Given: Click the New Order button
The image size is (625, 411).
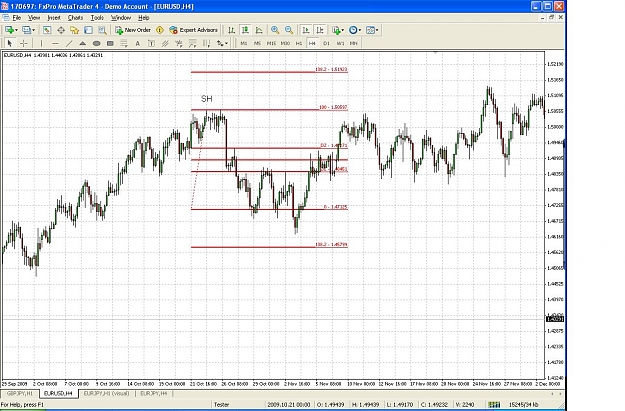Looking at the screenshot, I should pyautogui.click(x=133, y=30).
